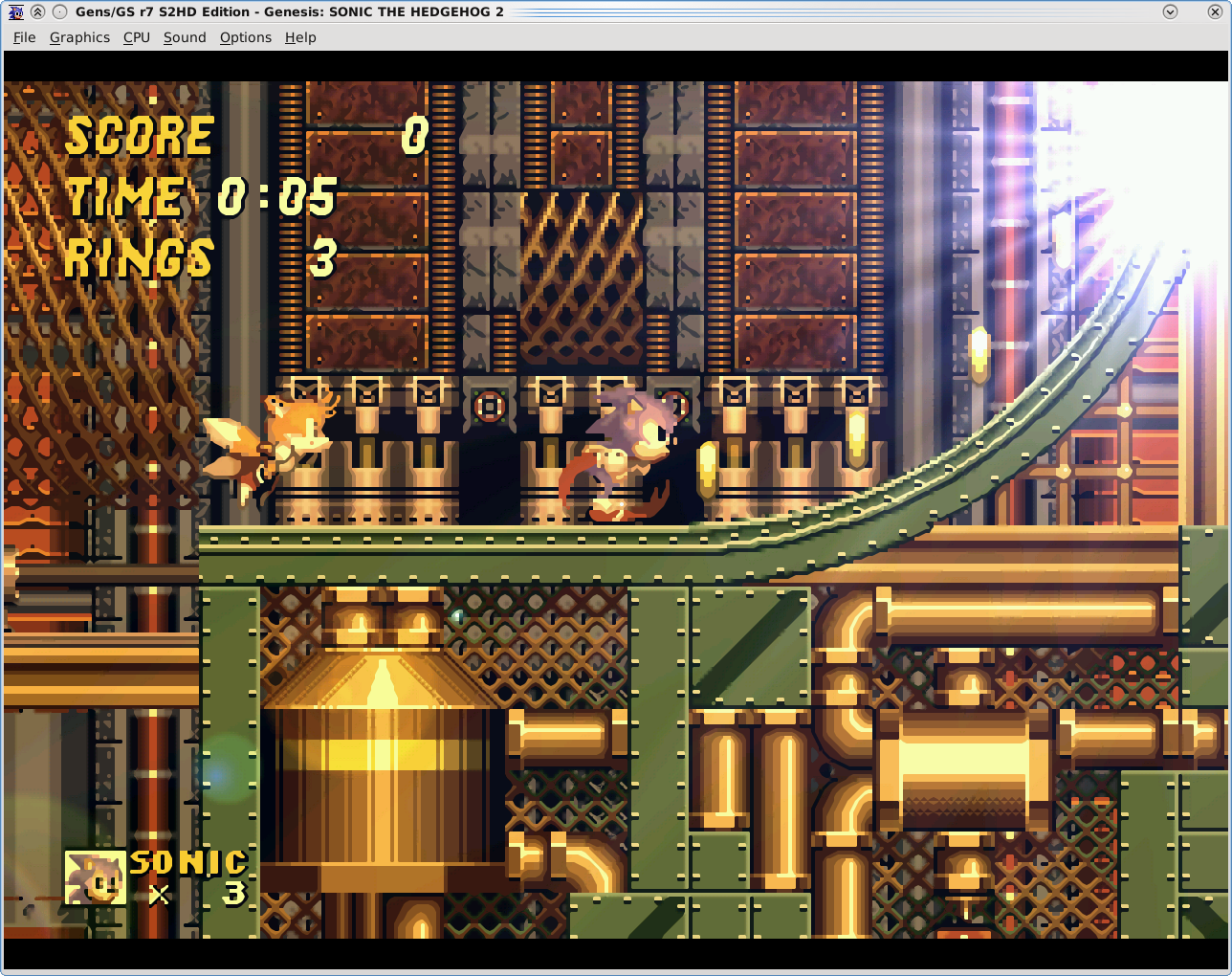Click the round button left of the window title
The height and width of the screenshot is (976, 1232).
pos(60,11)
